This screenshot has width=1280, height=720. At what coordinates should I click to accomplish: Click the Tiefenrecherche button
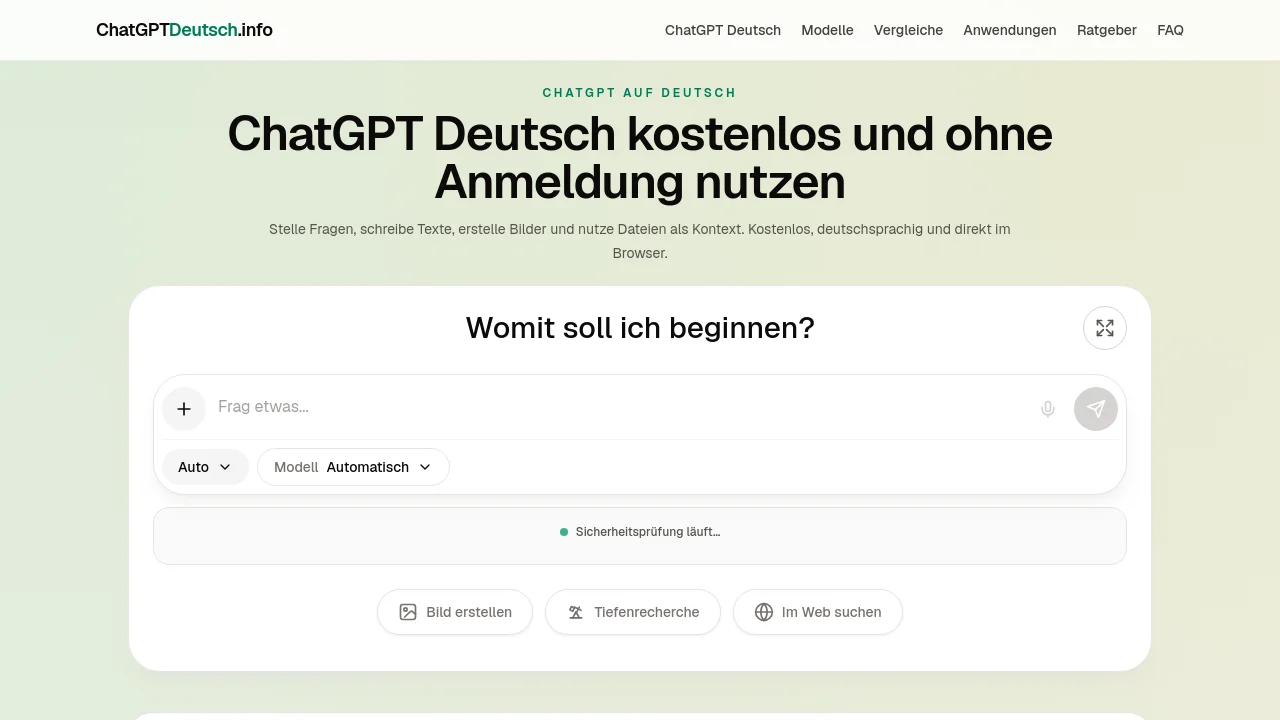click(633, 612)
